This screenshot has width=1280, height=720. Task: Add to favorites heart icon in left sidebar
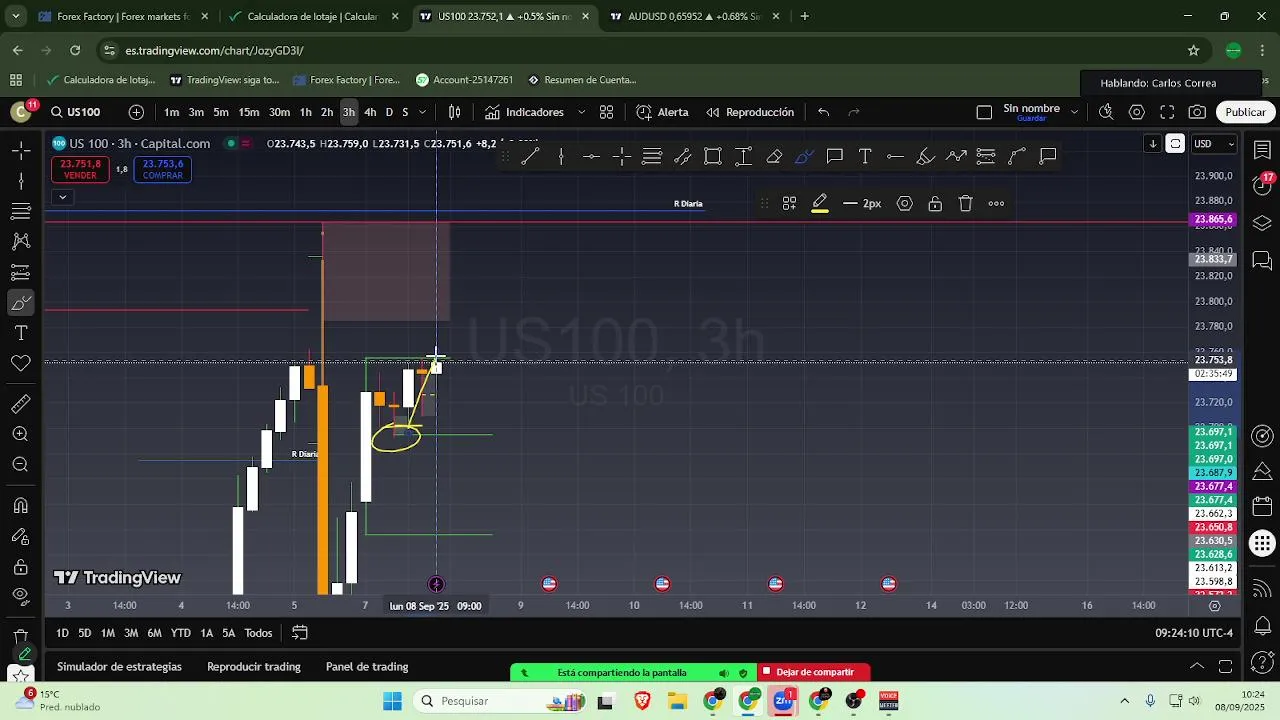point(20,363)
